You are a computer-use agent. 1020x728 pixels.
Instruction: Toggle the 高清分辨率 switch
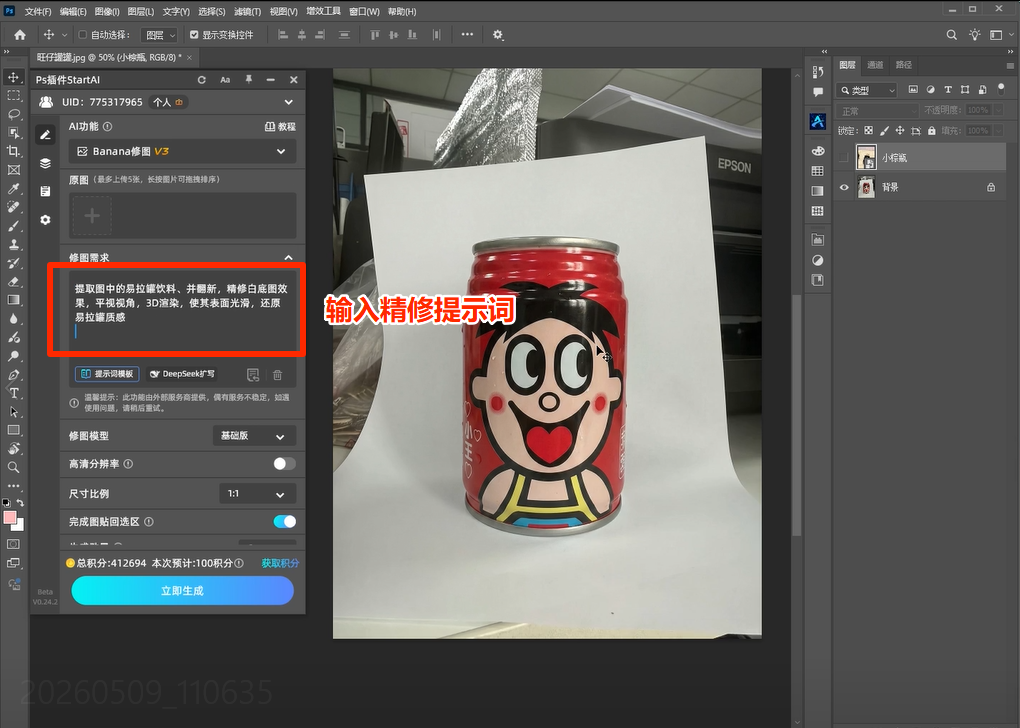point(284,464)
